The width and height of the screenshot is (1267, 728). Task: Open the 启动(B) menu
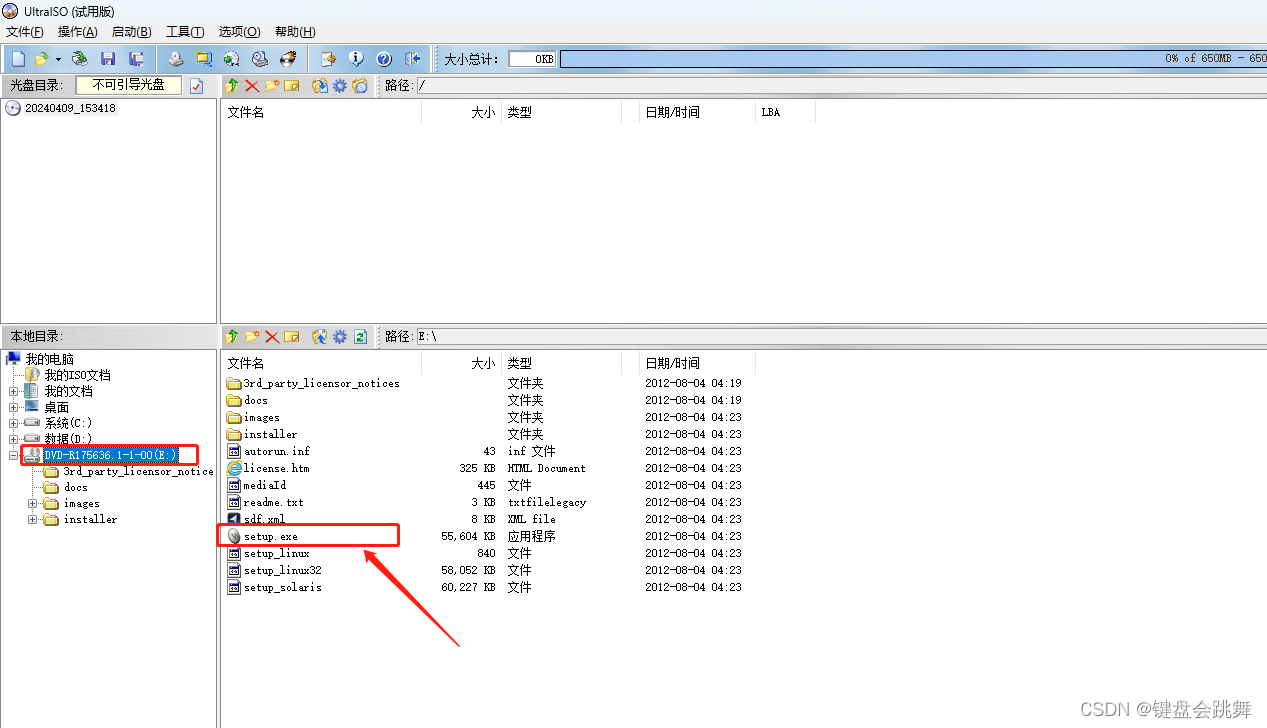pos(132,32)
